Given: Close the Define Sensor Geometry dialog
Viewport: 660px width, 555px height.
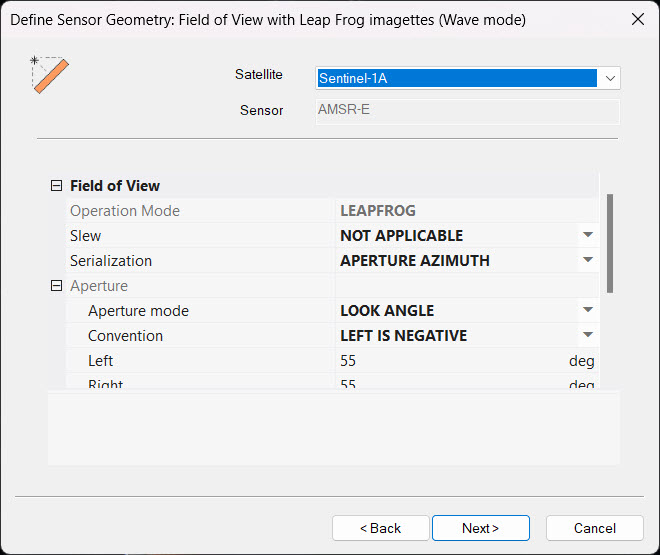Looking at the screenshot, I should (x=637, y=20).
